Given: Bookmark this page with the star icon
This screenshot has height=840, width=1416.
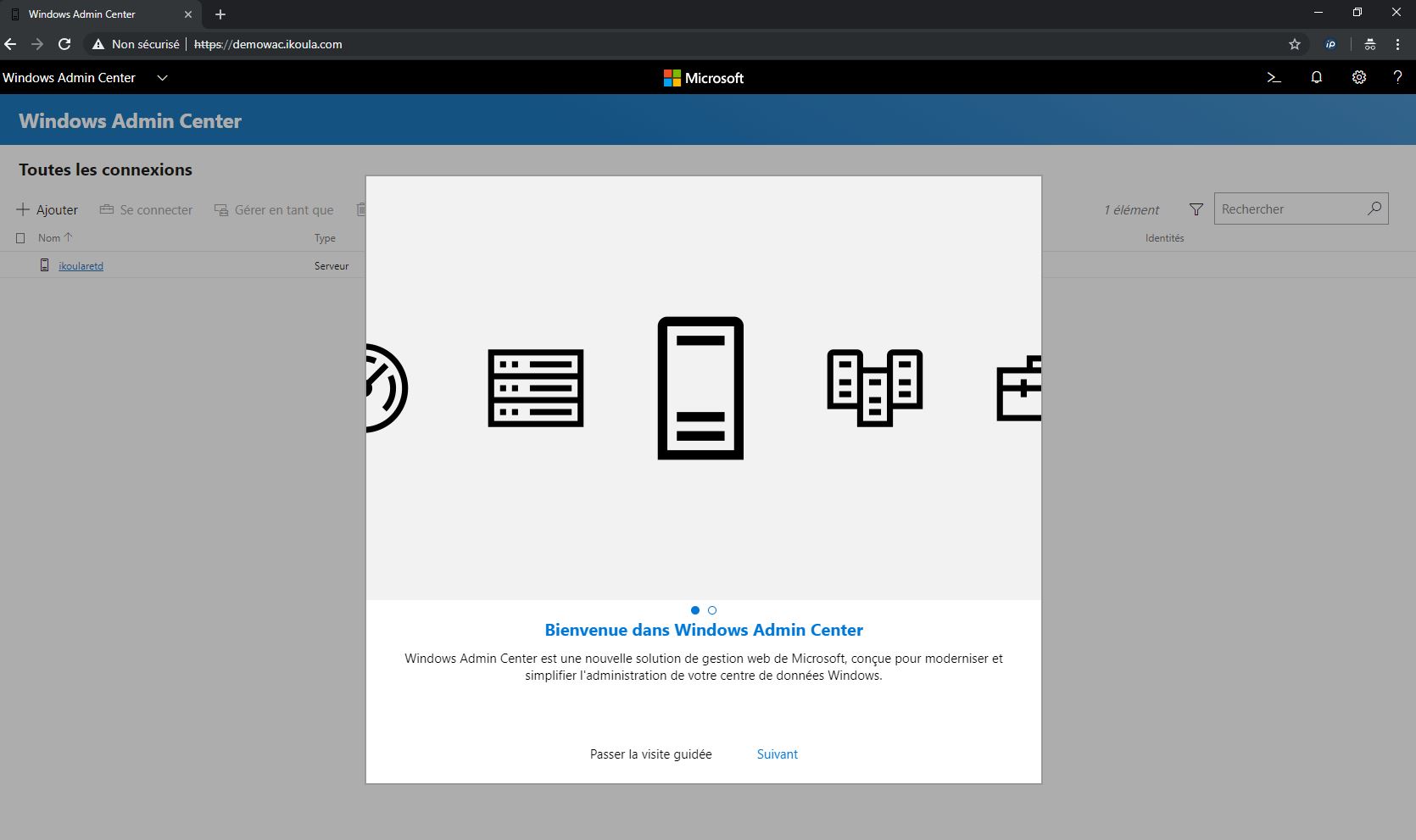Looking at the screenshot, I should point(1294,44).
